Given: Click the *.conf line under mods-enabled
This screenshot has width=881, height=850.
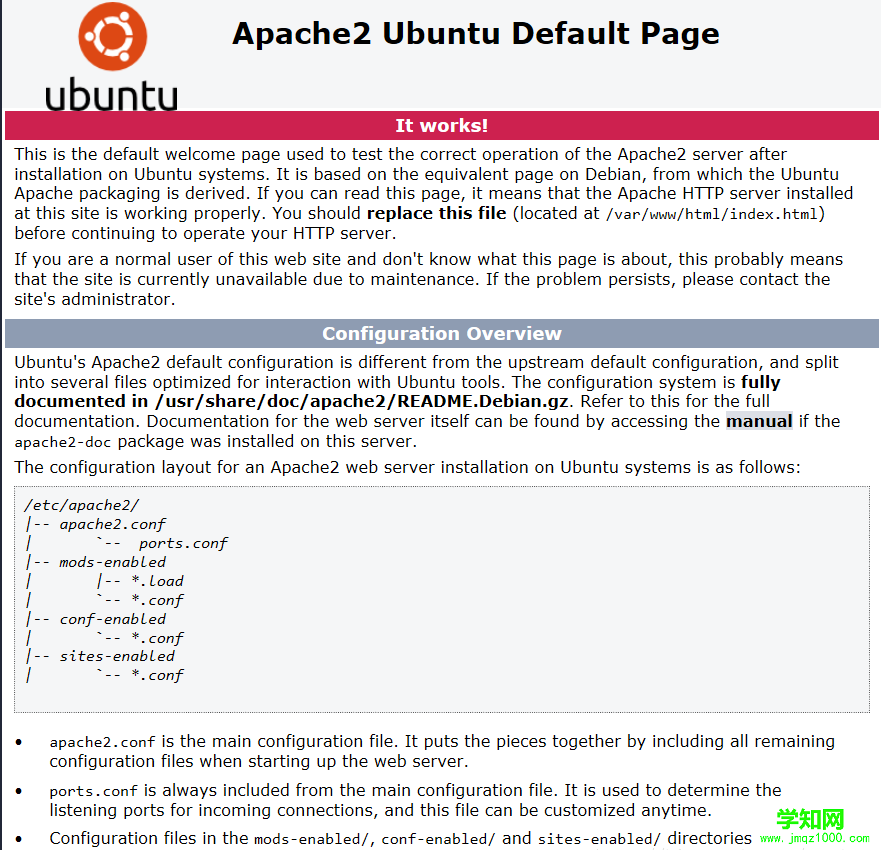Looking at the screenshot, I should tap(157, 600).
